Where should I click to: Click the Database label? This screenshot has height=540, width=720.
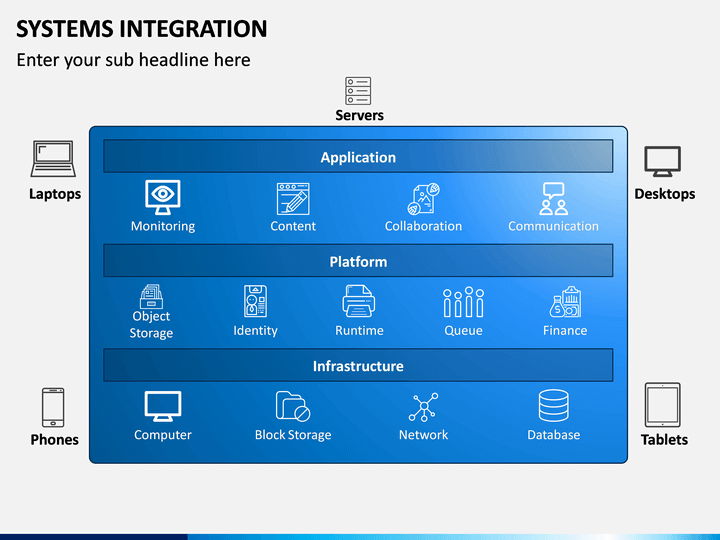click(553, 434)
